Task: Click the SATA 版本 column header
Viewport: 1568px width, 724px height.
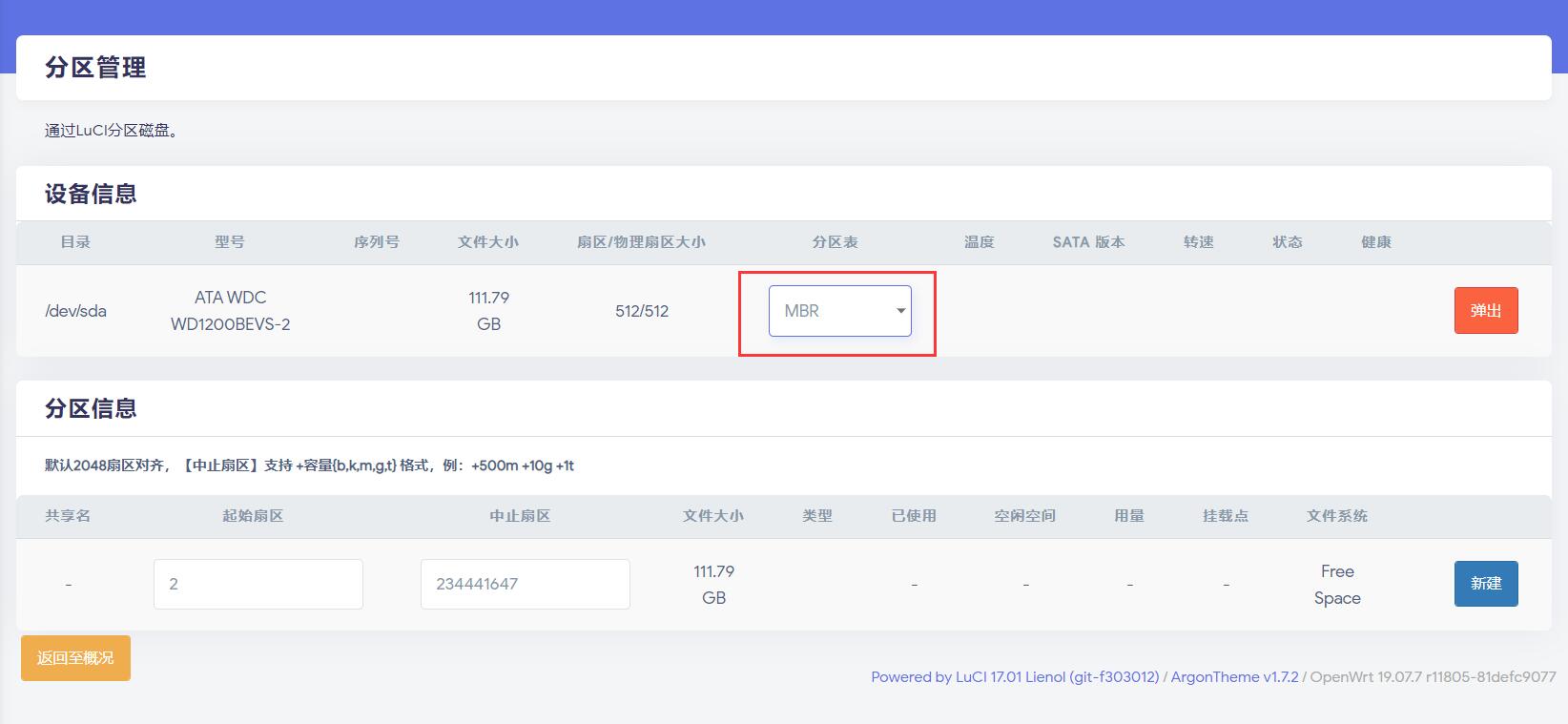Action: coord(1088,242)
